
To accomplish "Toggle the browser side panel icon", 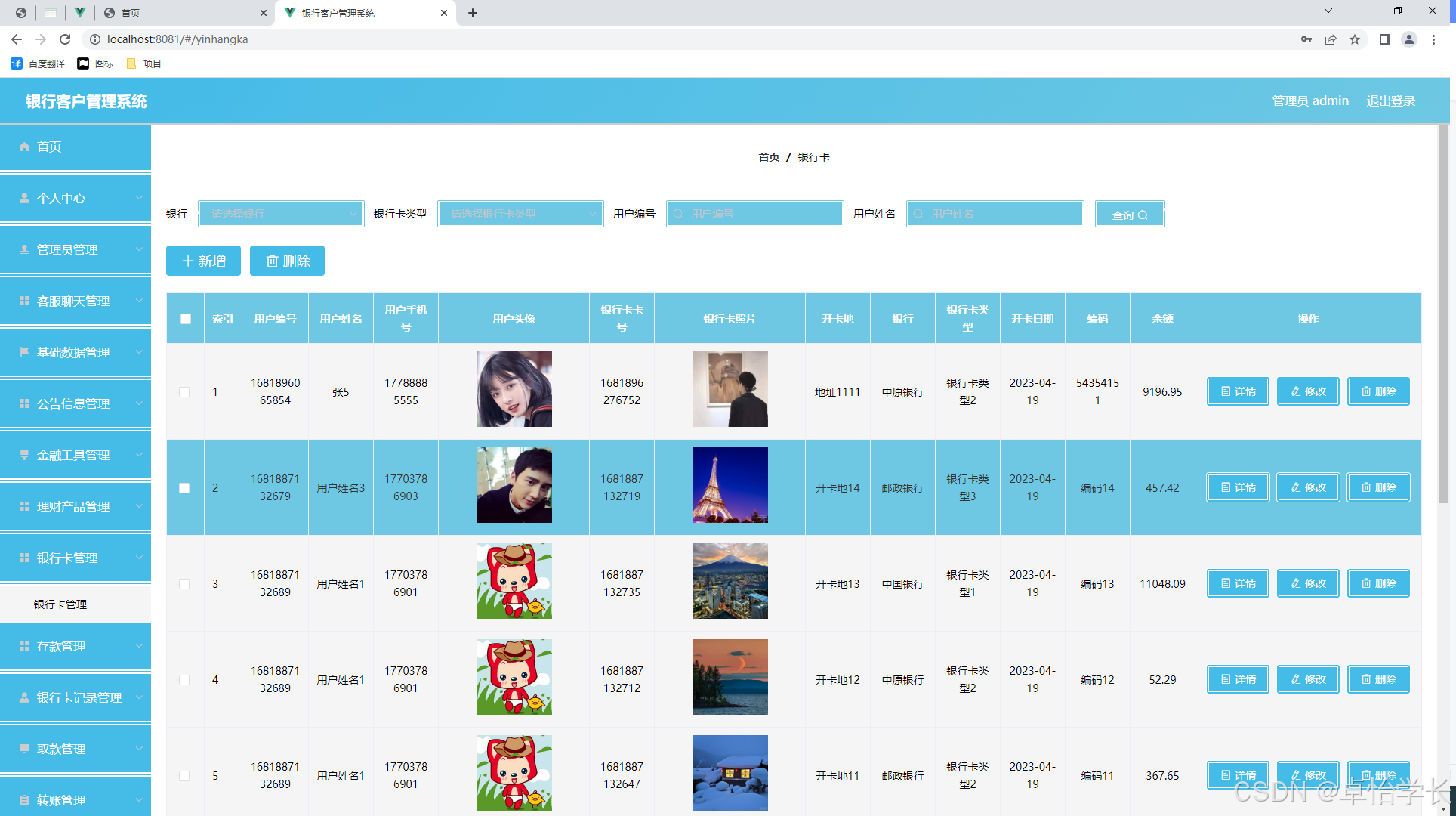I will (x=1384, y=39).
